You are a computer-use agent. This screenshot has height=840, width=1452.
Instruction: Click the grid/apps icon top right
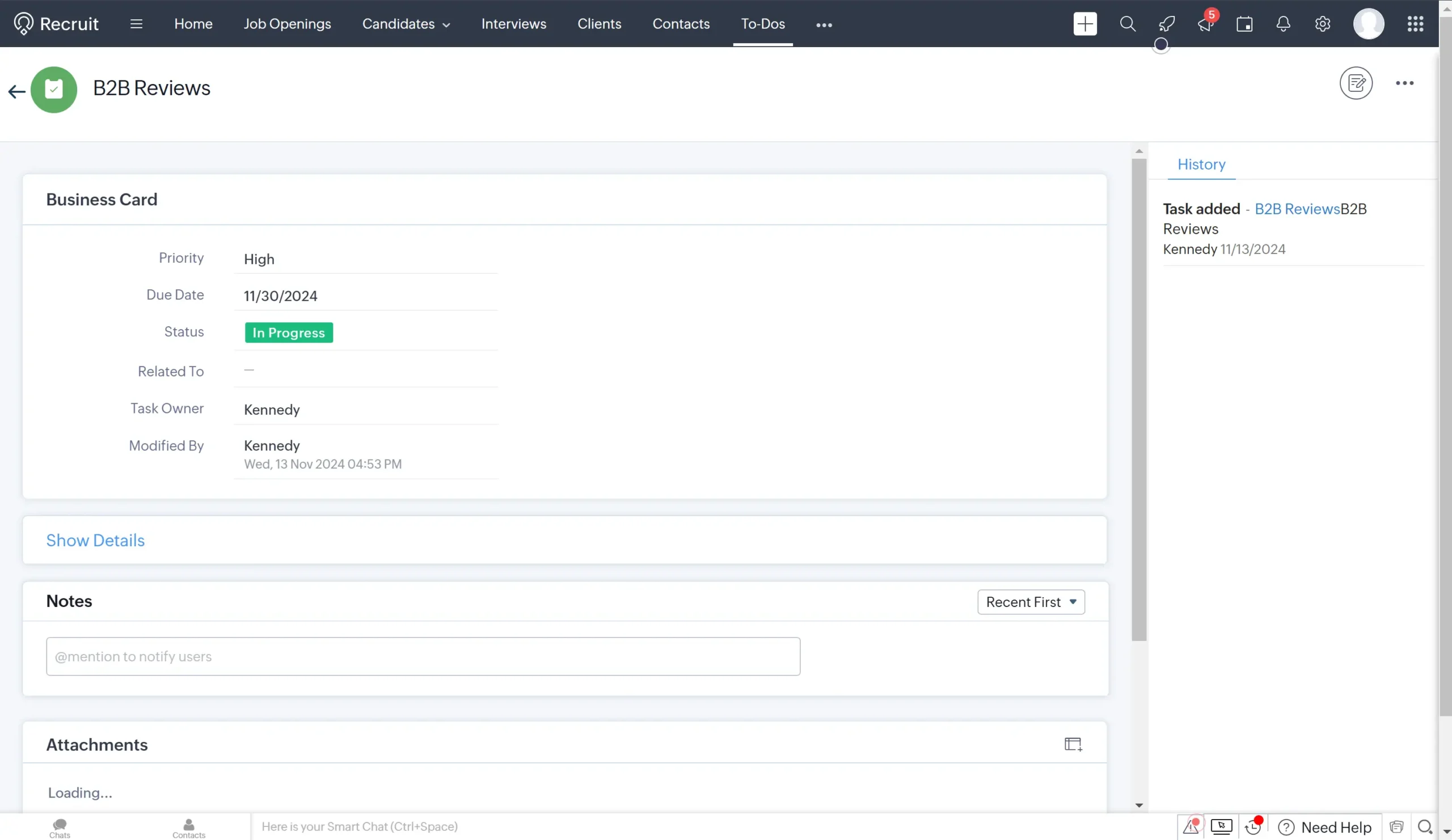1416,24
